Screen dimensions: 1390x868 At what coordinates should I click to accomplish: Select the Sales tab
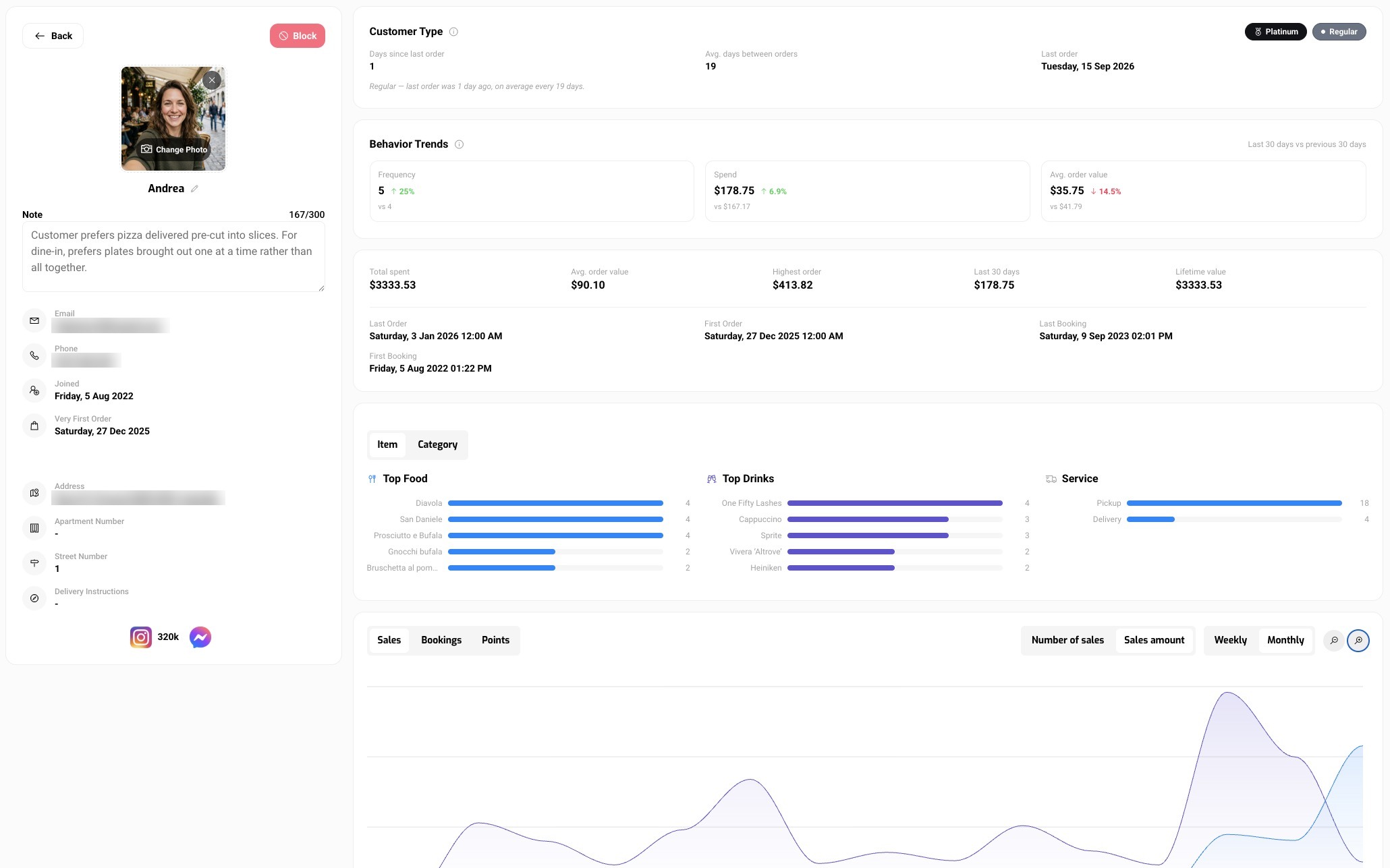pyautogui.click(x=389, y=640)
